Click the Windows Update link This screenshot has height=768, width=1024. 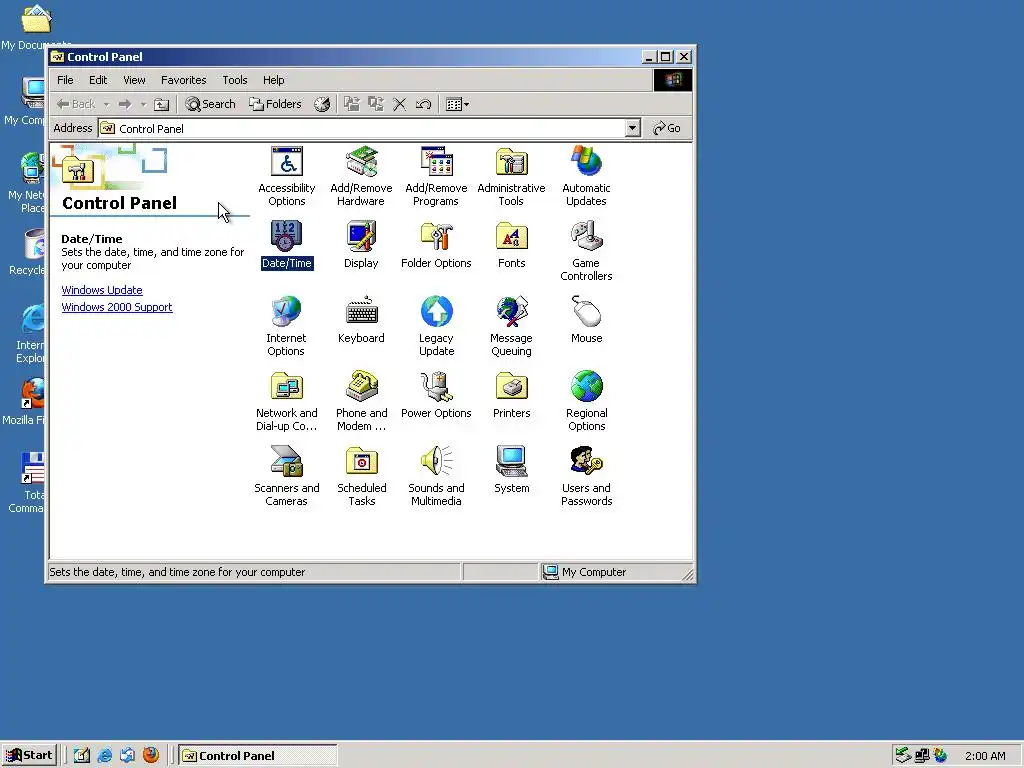(102, 290)
